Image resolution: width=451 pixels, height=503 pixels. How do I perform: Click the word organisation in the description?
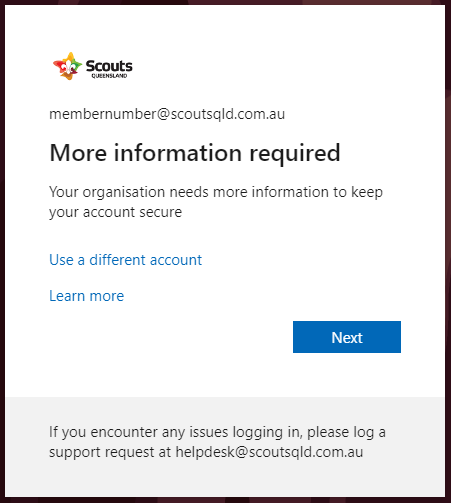coord(124,193)
